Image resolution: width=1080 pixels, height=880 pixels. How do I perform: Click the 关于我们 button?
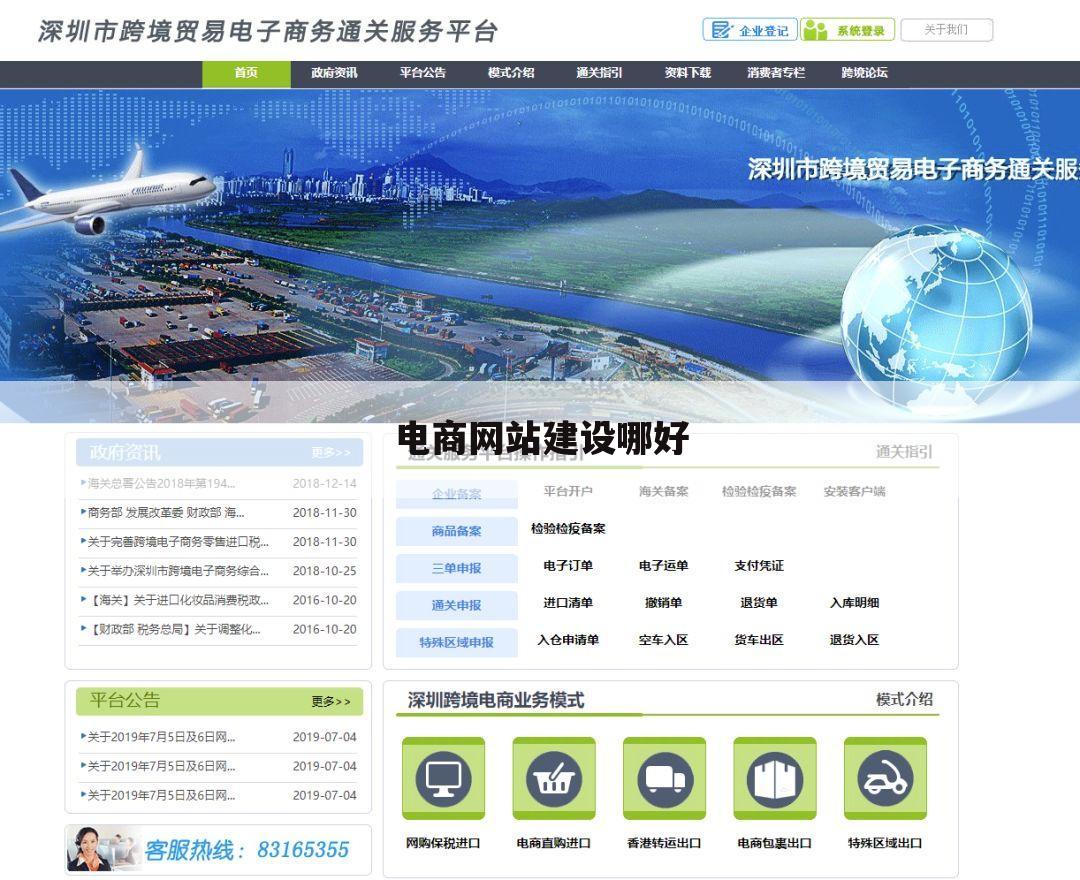[x=944, y=30]
